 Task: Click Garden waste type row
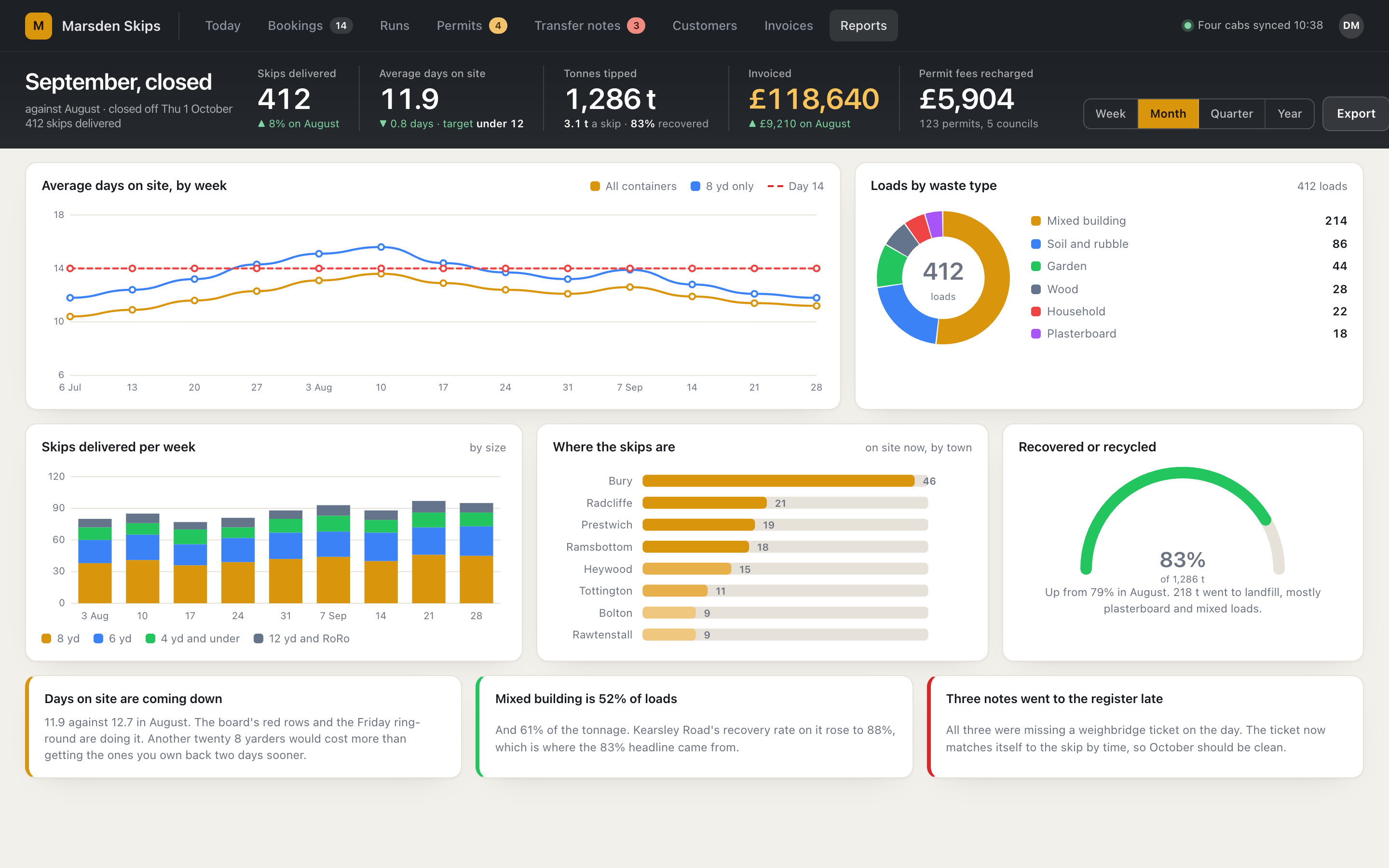click(1189, 266)
